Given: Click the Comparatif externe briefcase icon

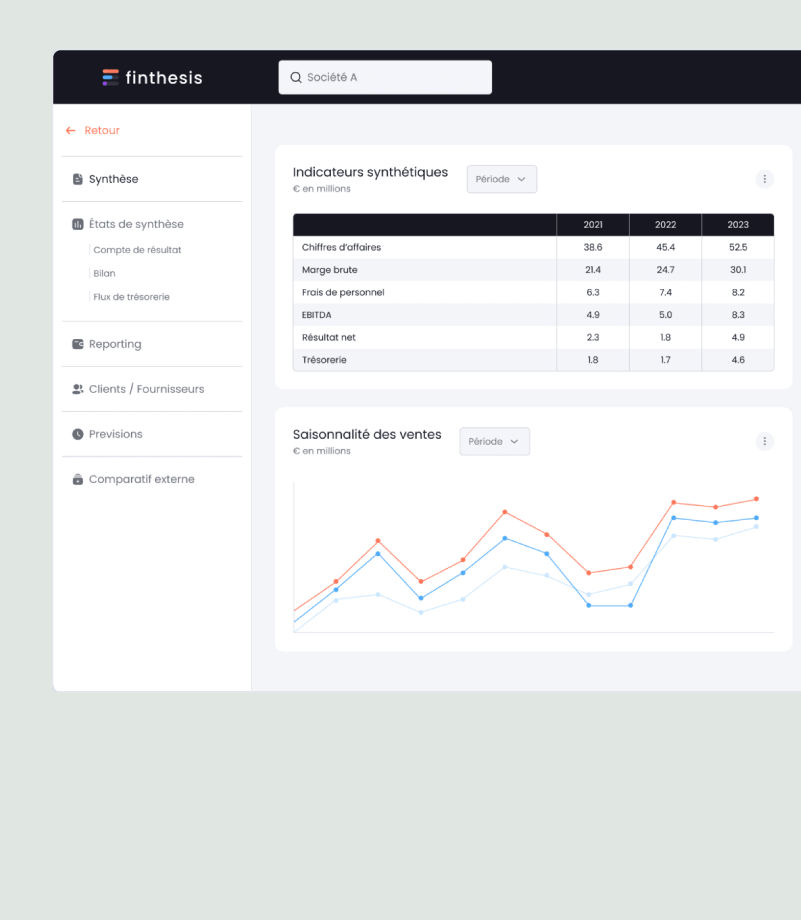Looking at the screenshot, I should [77, 479].
